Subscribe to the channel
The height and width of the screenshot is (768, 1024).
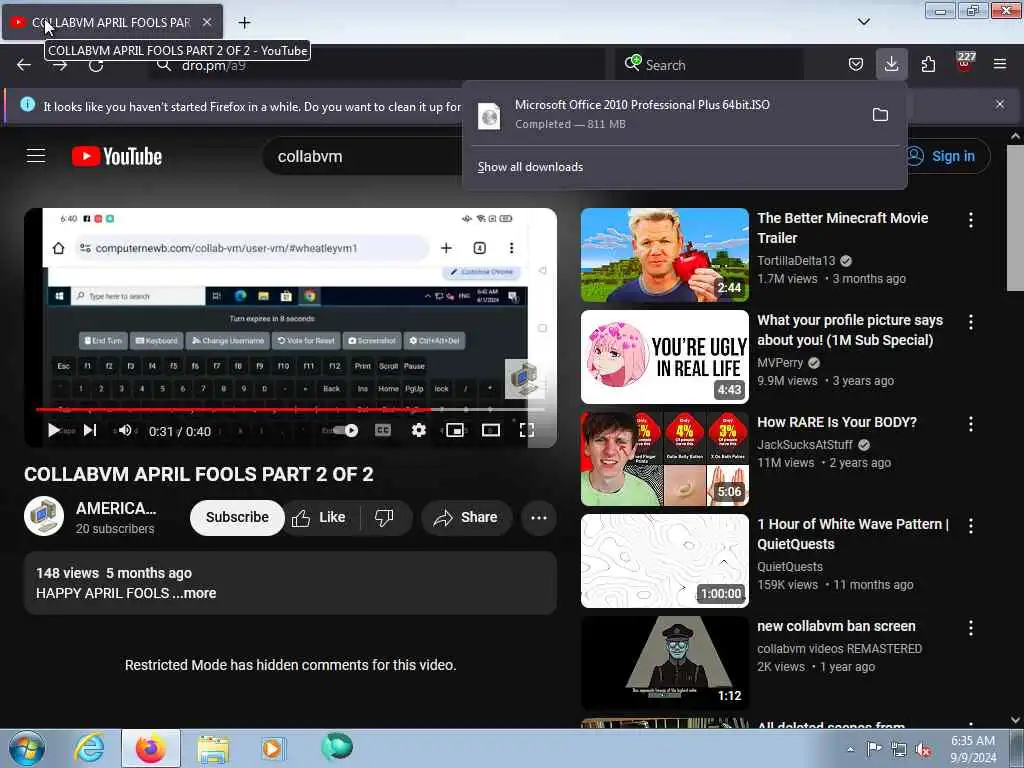(237, 517)
